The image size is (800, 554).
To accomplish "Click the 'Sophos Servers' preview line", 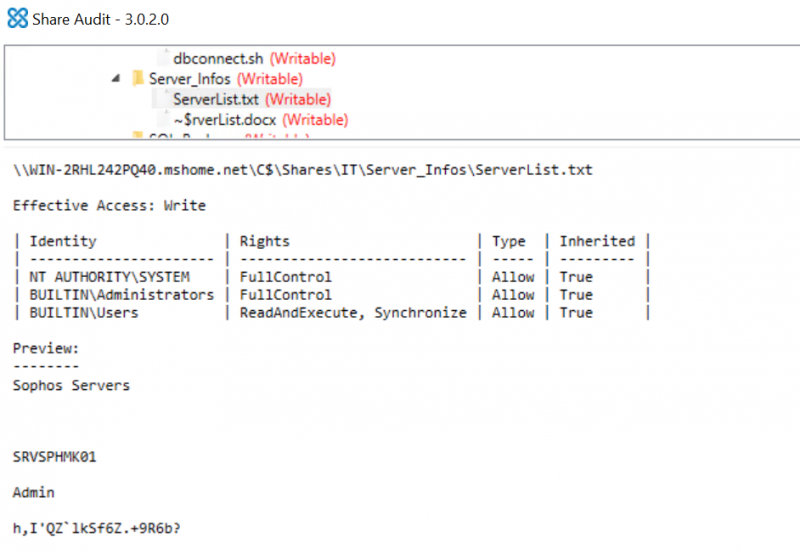I will (x=71, y=385).
